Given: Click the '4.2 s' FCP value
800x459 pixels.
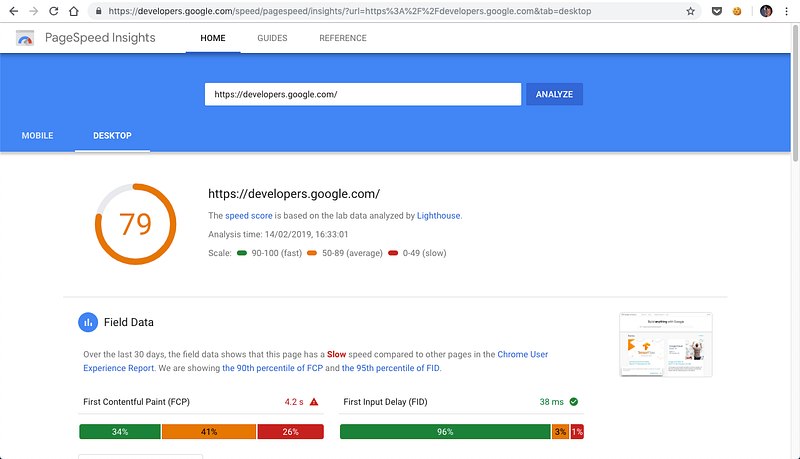Looking at the screenshot, I should [x=294, y=402].
